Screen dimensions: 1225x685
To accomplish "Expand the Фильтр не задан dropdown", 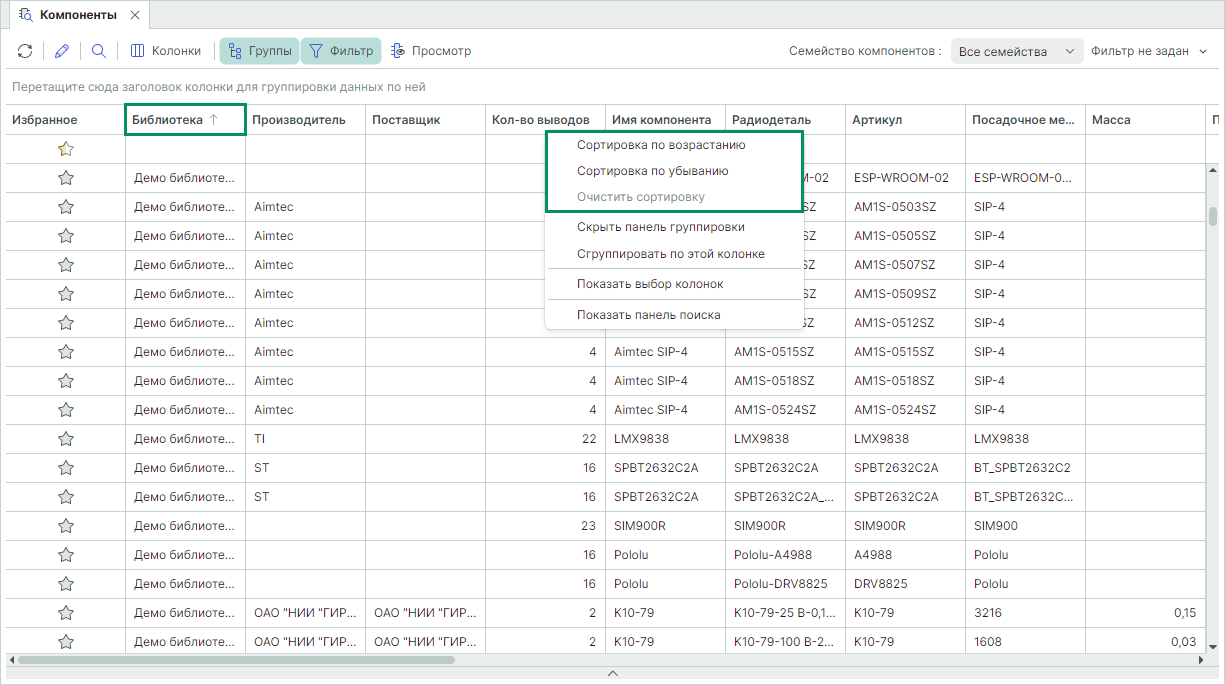I will pyautogui.click(x=1149, y=51).
